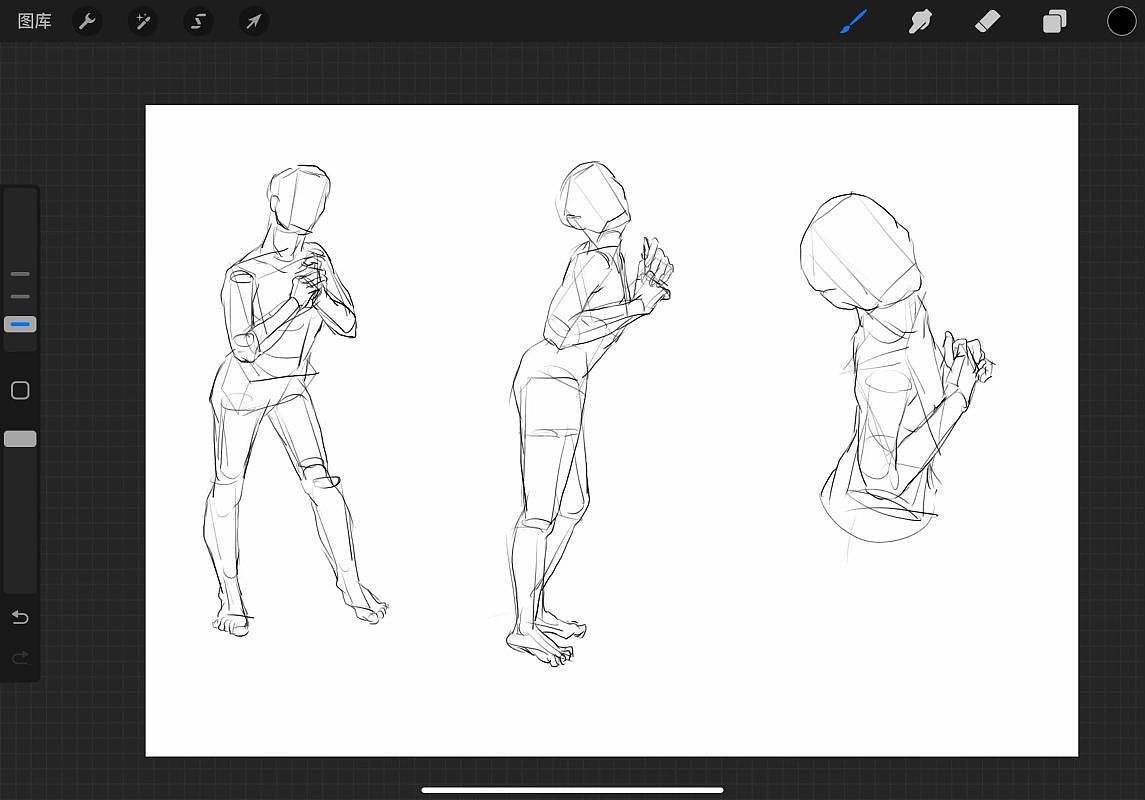Undo the last stroke
Image resolution: width=1145 pixels, height=800 pixels.
(20, 618)
